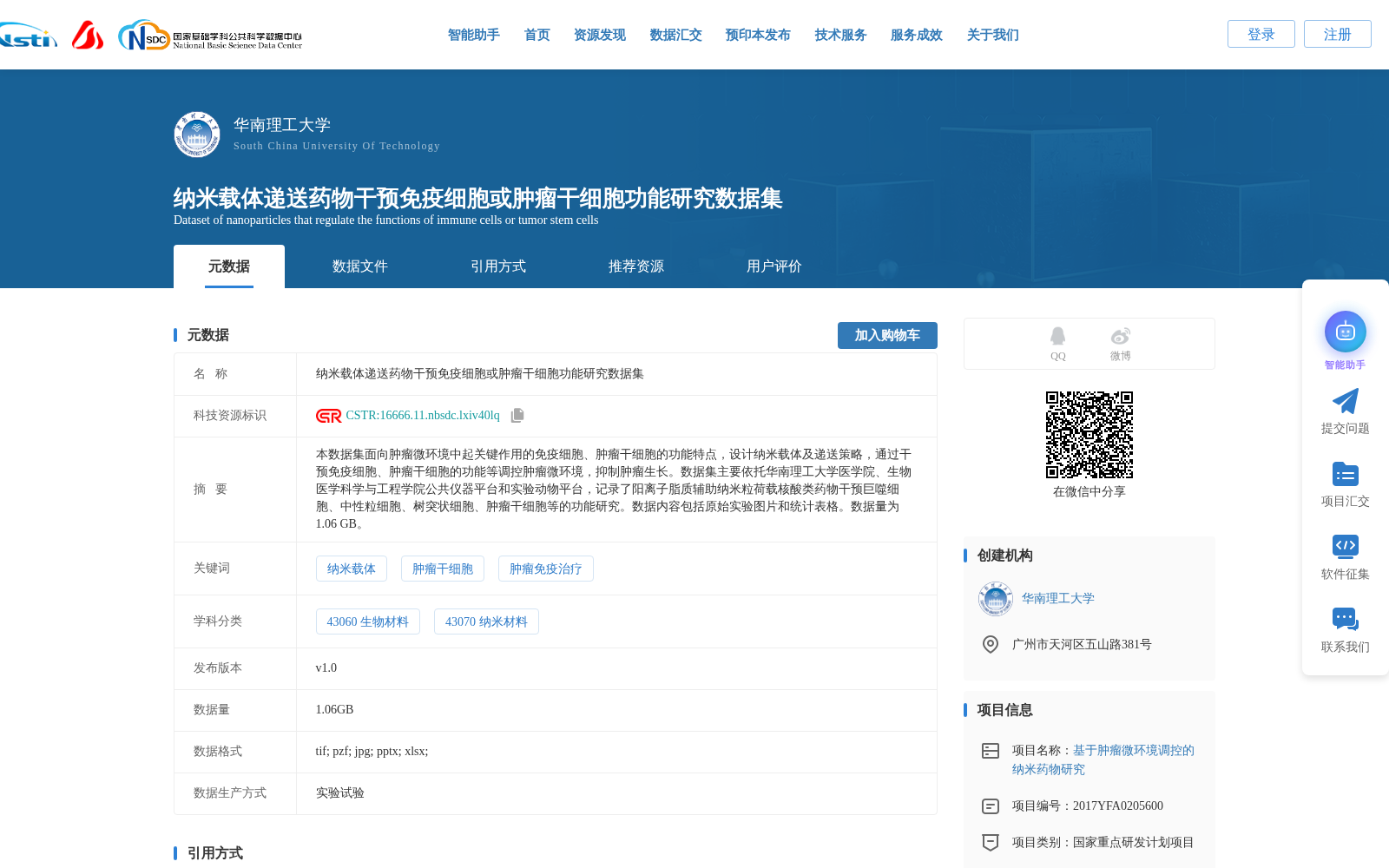Click the 纳米载体 keyword tag

pyautogui.click(x=352, y=569)
